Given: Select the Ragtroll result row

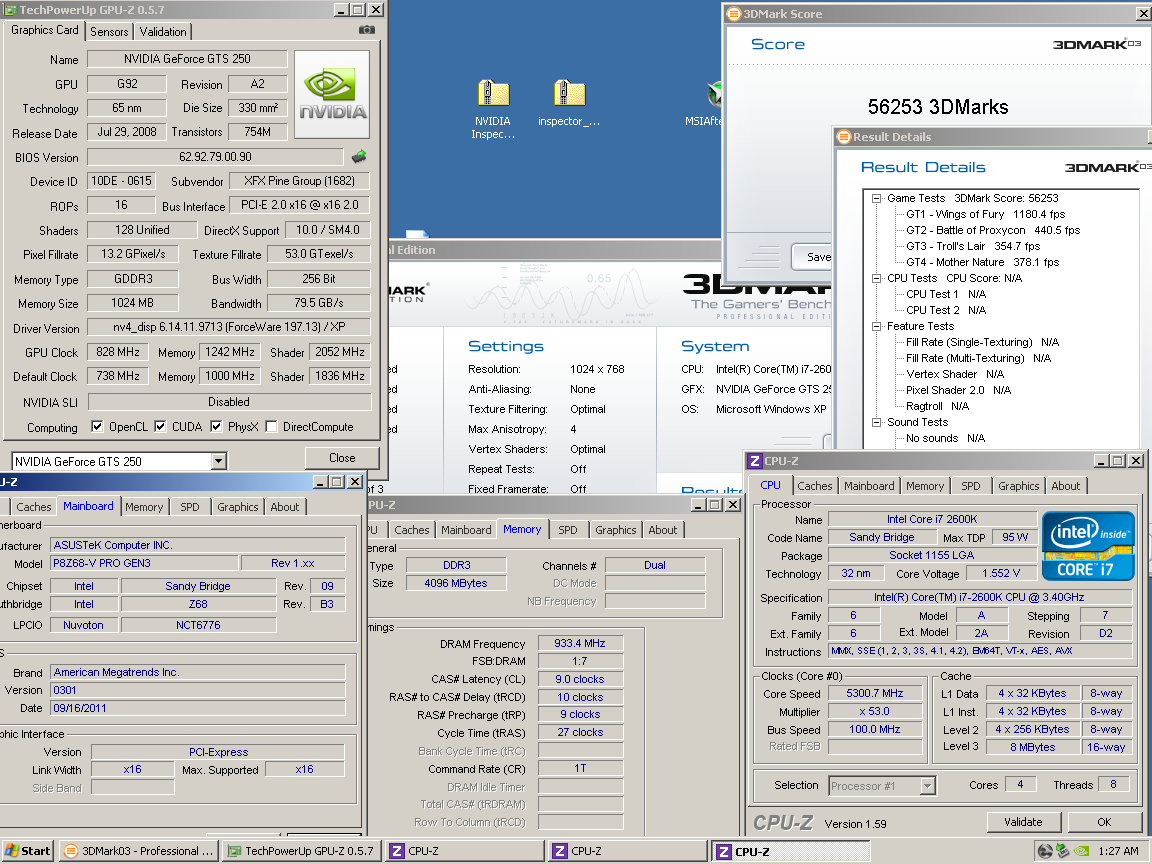Looking at the screenshot, I should (x=937, y=406).
